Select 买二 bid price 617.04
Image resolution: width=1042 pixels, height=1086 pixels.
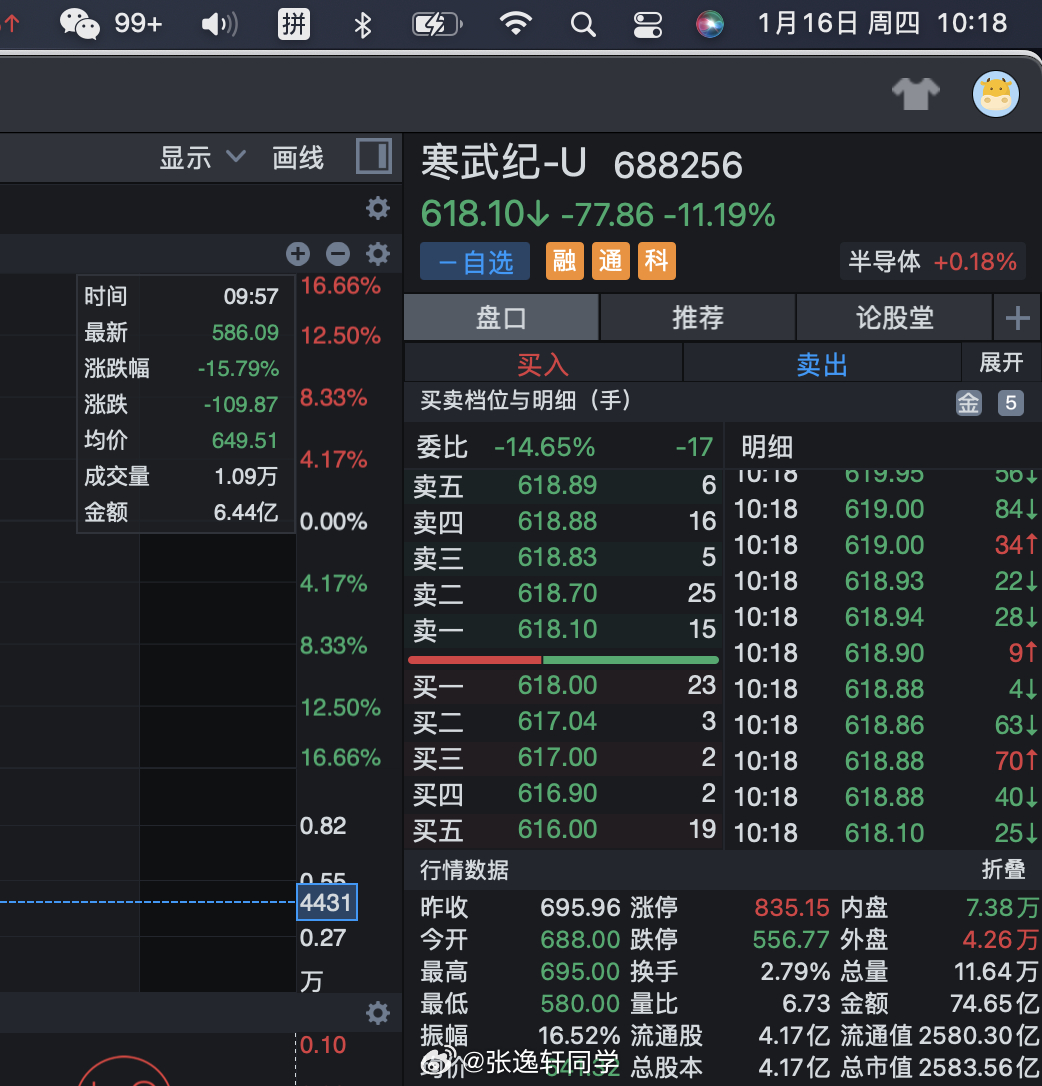coord(563,722)
